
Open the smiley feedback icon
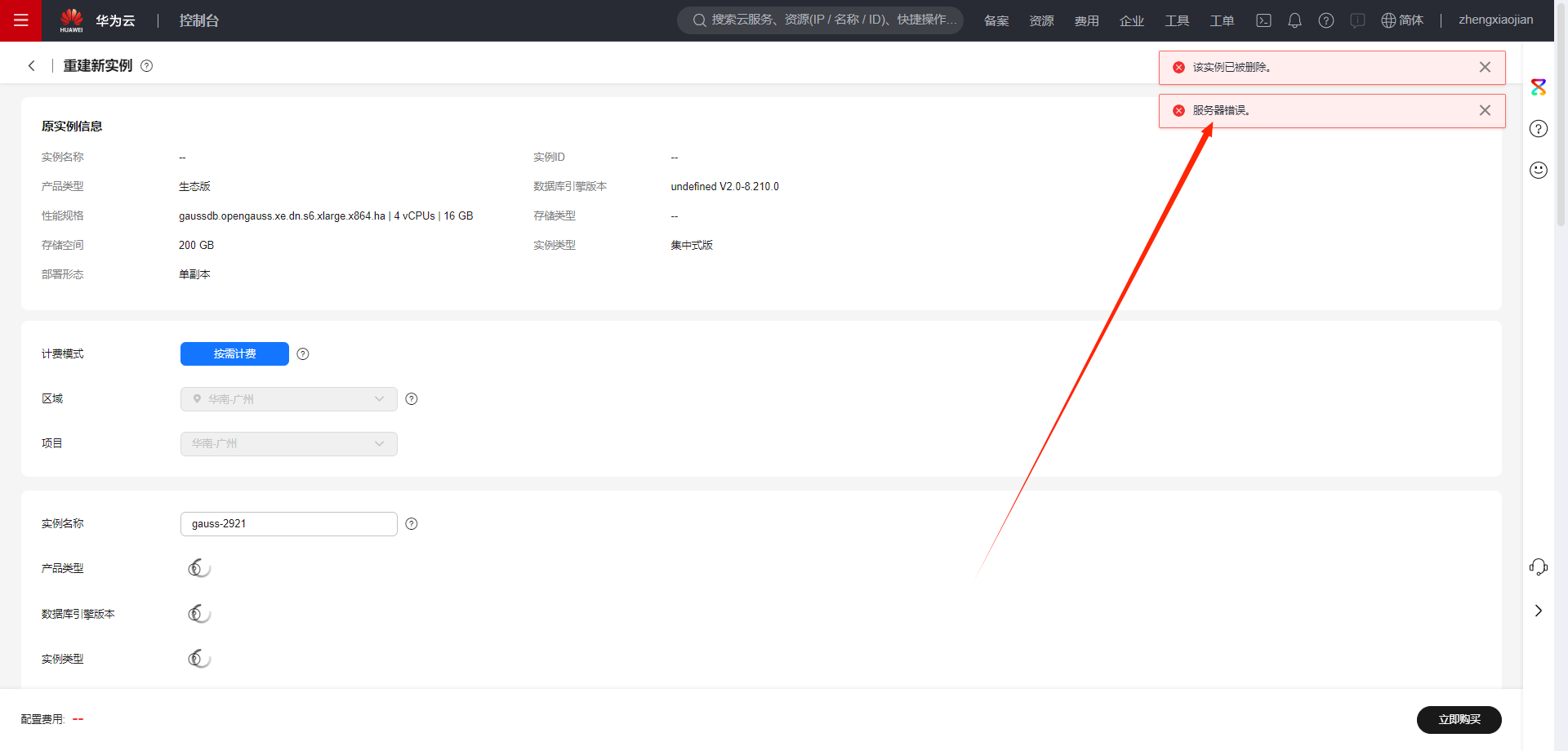click(x=1539, y=170)
